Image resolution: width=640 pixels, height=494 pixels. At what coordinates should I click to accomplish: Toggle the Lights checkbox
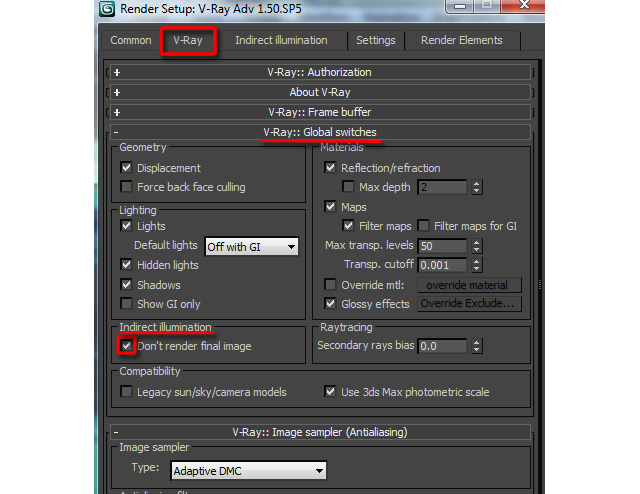127,226
